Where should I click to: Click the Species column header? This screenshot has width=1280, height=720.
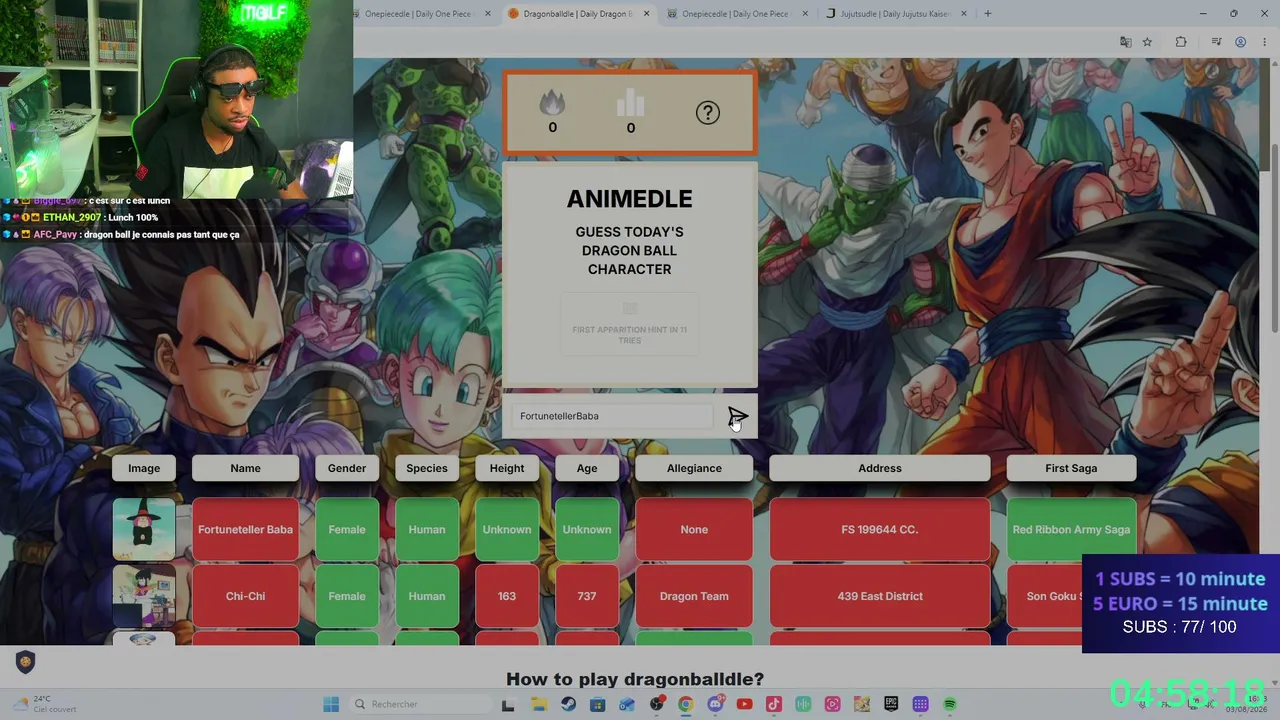427,468
